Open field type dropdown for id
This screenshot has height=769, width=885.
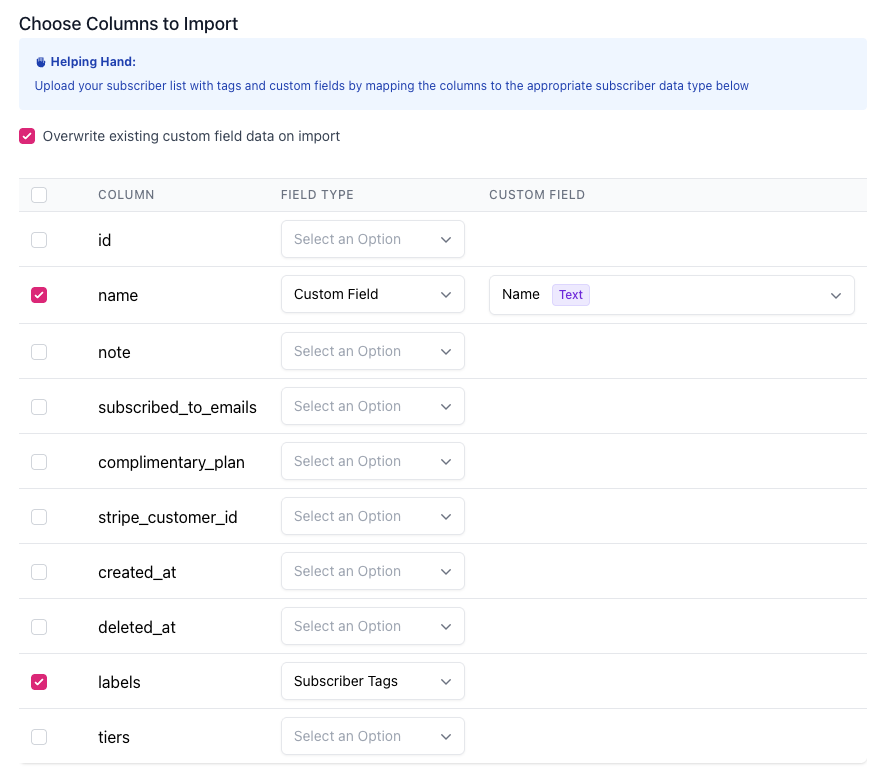(x=372, y=240)
